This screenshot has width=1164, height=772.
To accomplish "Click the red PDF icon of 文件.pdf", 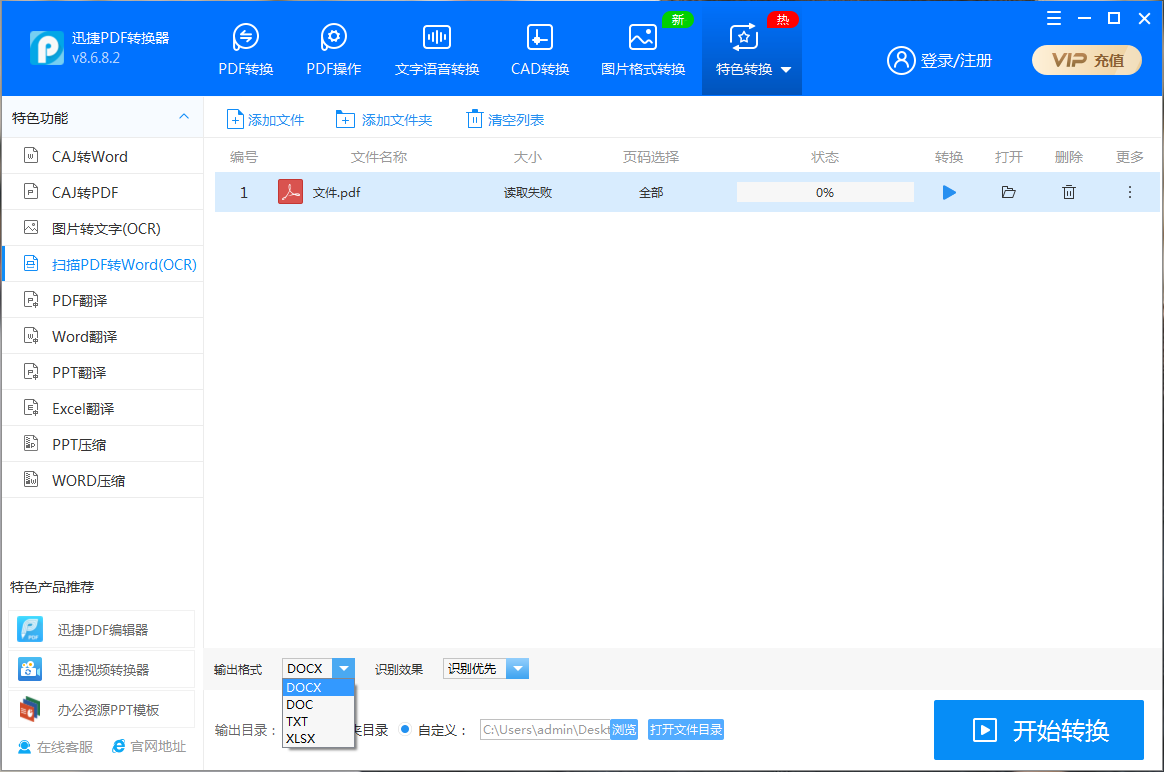I will (x=290, y=192).
